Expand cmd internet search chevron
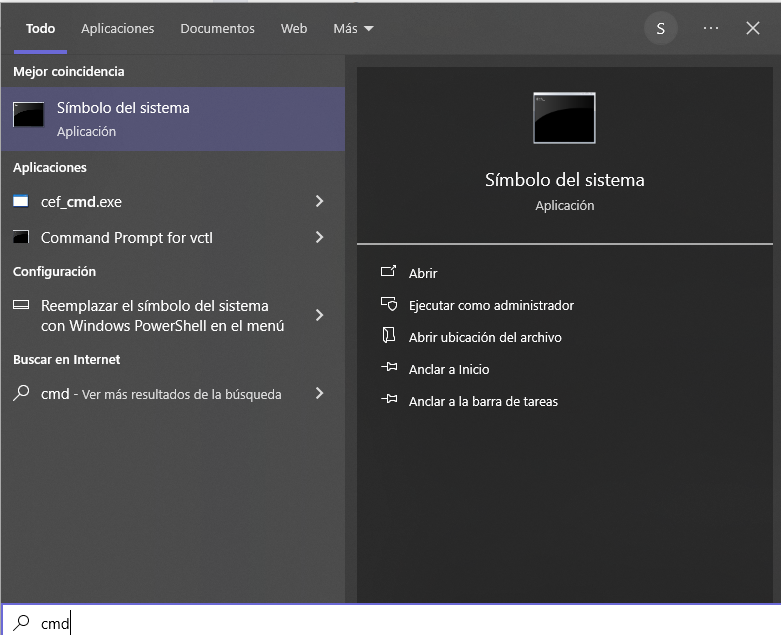This screenshot has height=635, width=781. (319, 393)
